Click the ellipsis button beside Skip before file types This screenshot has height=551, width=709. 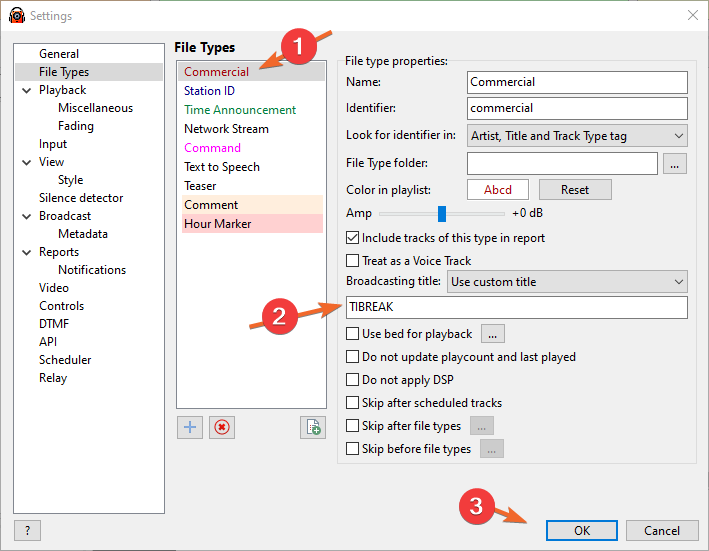[491, 449]
